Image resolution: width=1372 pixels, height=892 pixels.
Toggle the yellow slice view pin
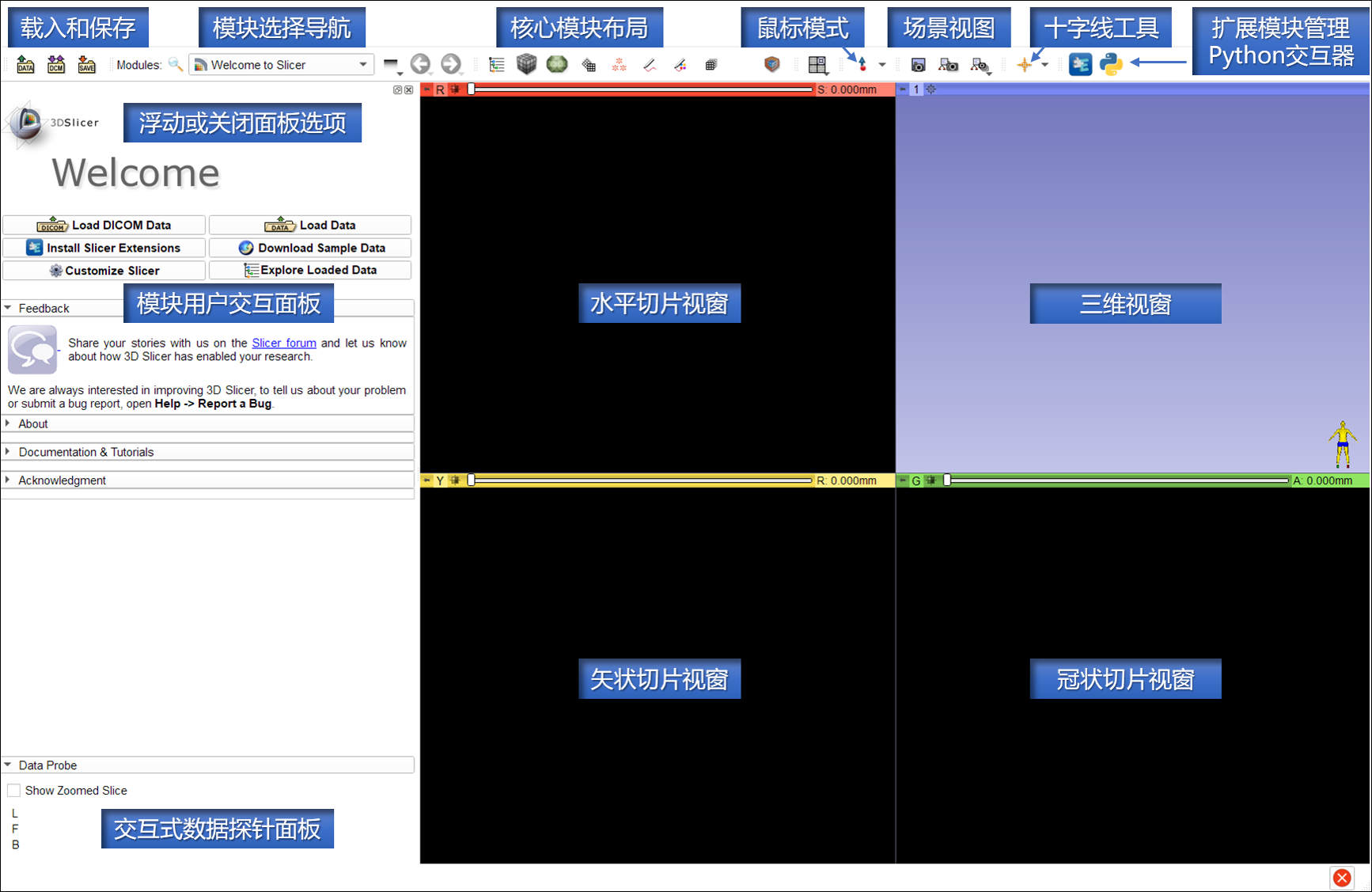point(427,480)
